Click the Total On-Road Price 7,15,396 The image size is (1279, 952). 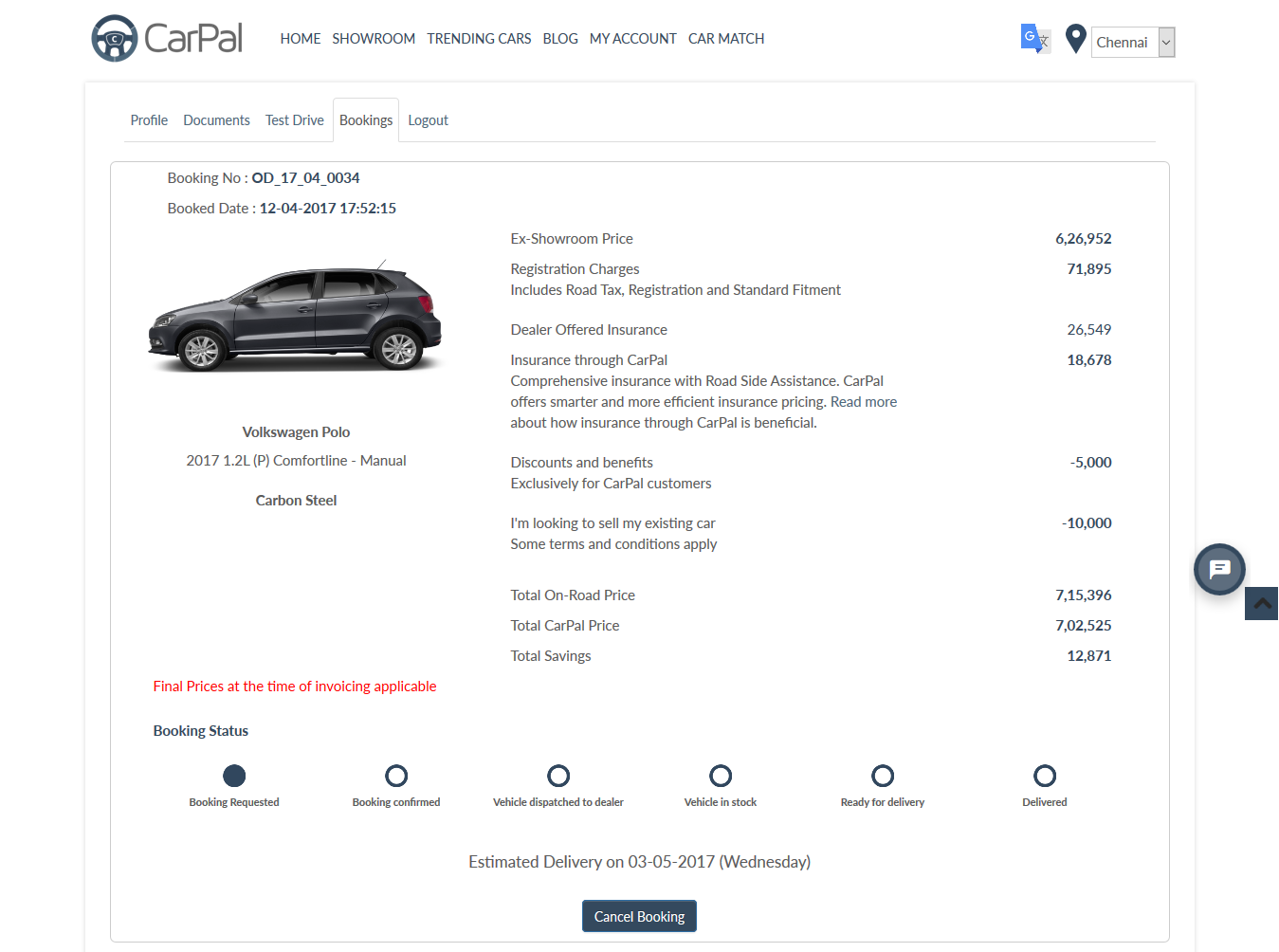[x=1084, y=595]
